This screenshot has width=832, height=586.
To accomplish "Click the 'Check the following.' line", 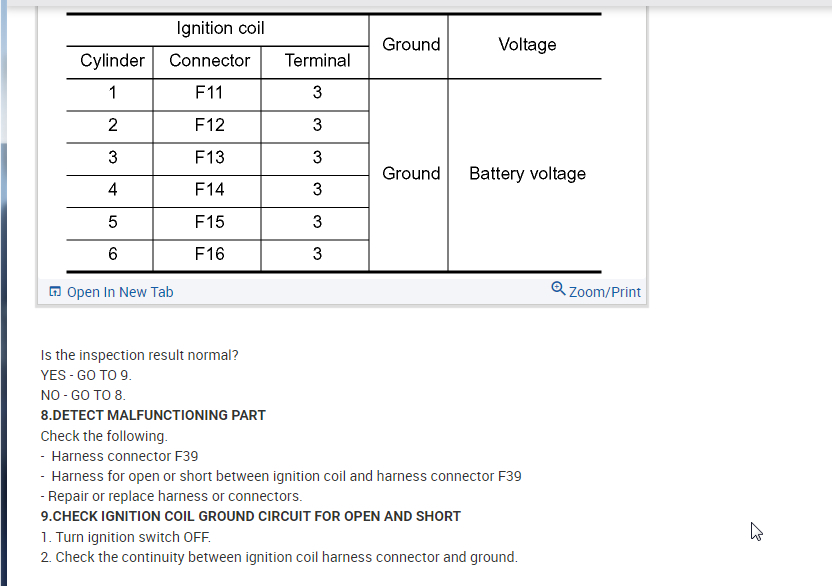I will (104, 436).
